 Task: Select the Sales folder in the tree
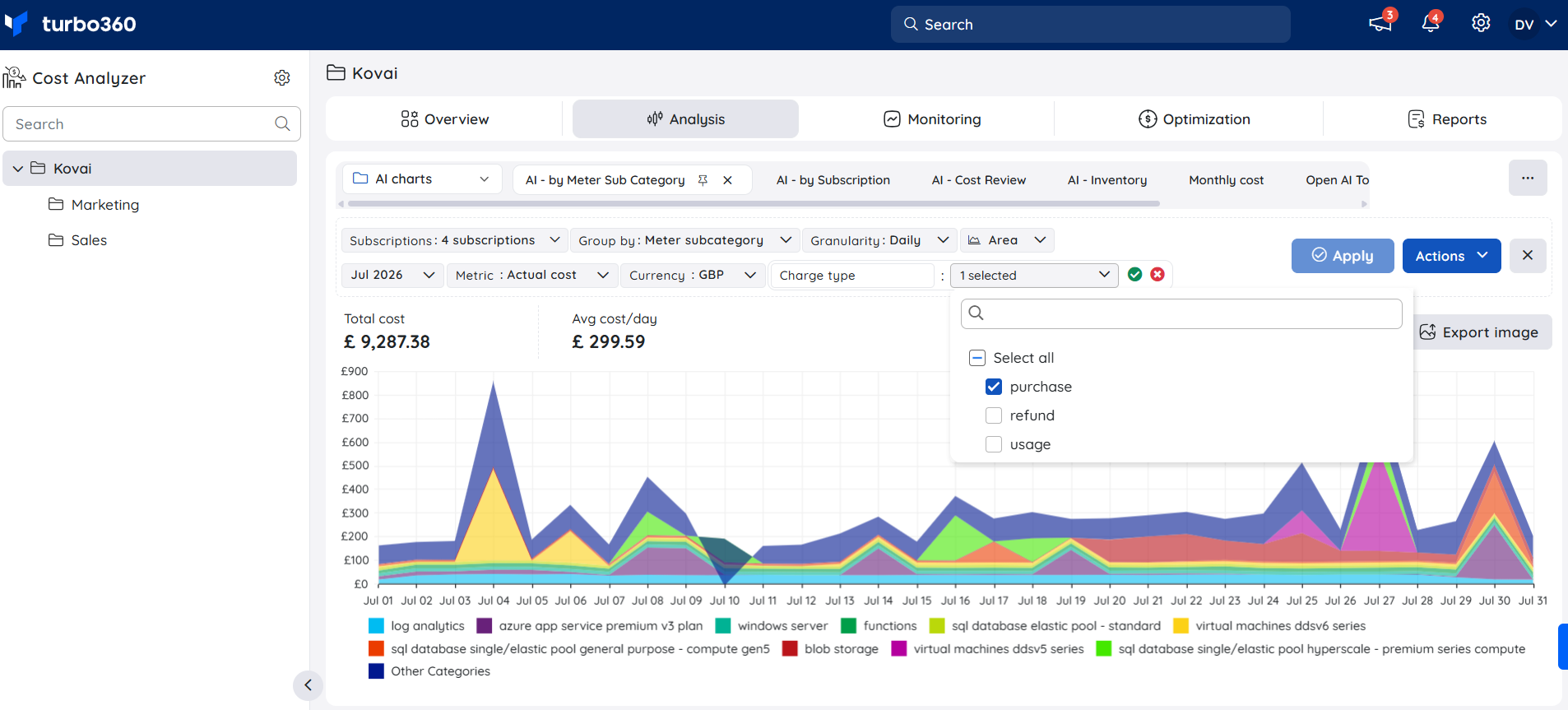point(77,240)
